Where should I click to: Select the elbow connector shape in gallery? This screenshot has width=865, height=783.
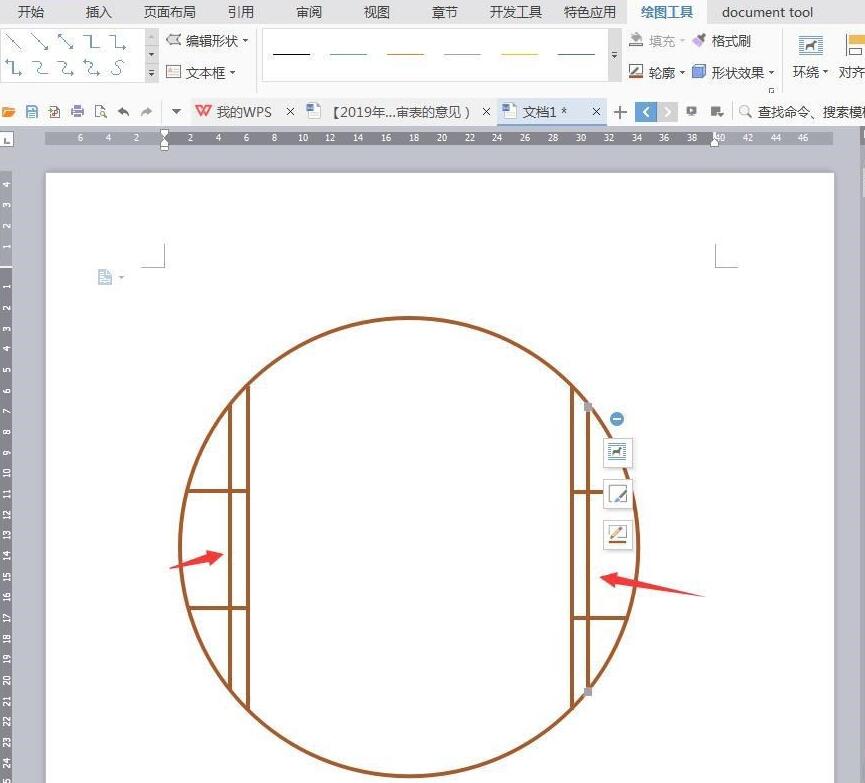(91, 42)
